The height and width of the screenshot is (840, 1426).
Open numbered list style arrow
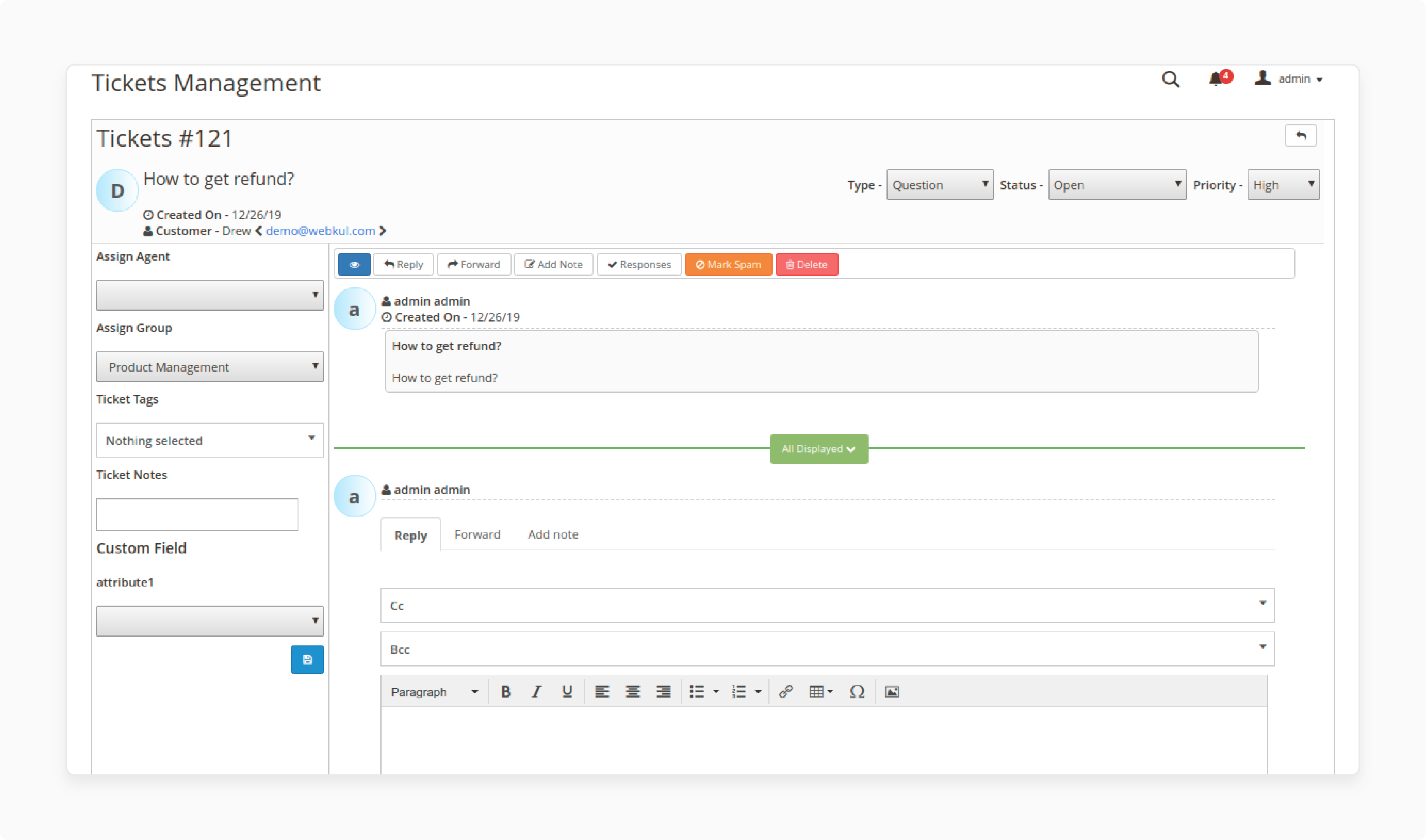coord(758,692)
